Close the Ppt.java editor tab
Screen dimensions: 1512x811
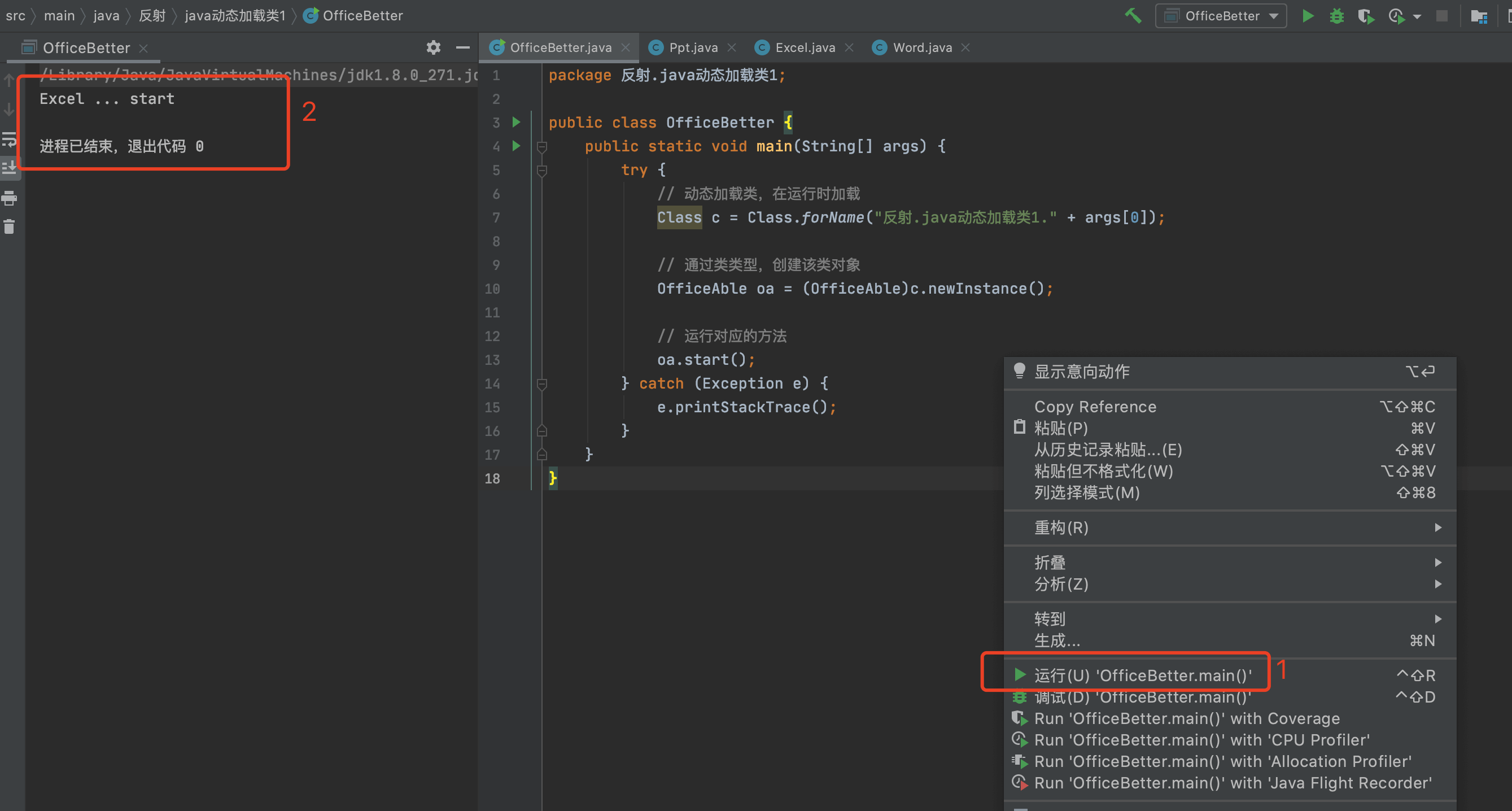pos(731,47)
